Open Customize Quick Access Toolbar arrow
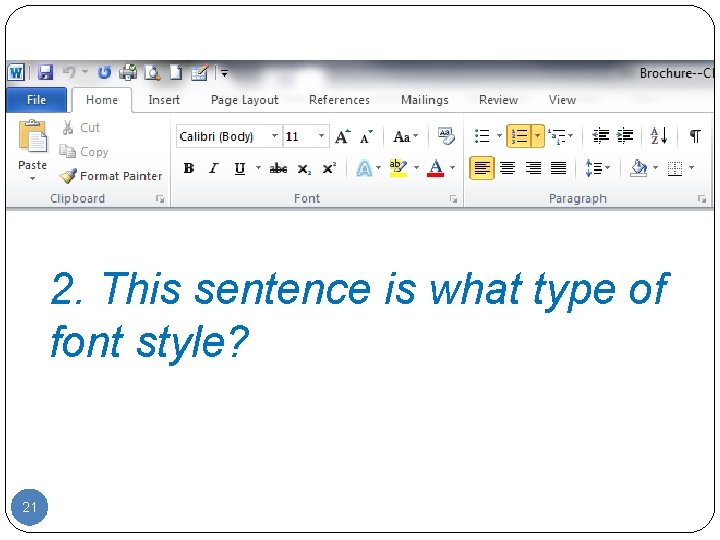Screen dimensions: 720x540 (224, 73)
